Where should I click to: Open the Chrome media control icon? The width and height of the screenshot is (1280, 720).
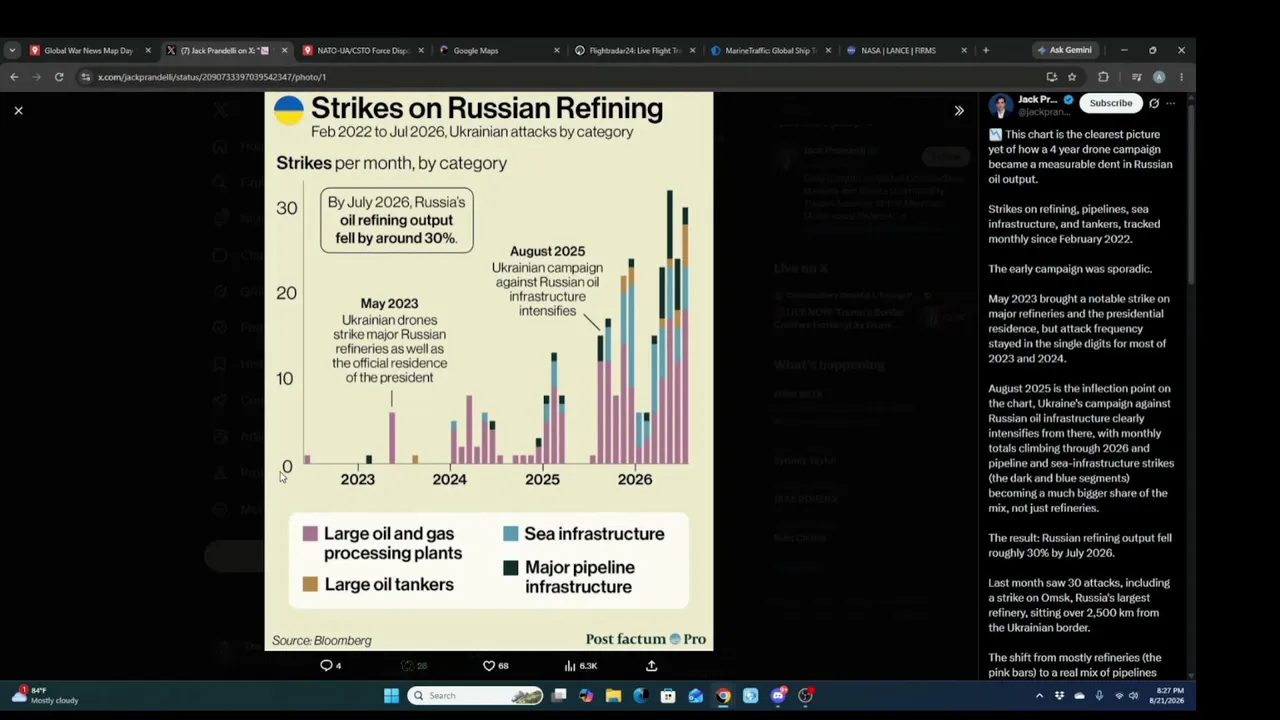(x=1137, y=77)
